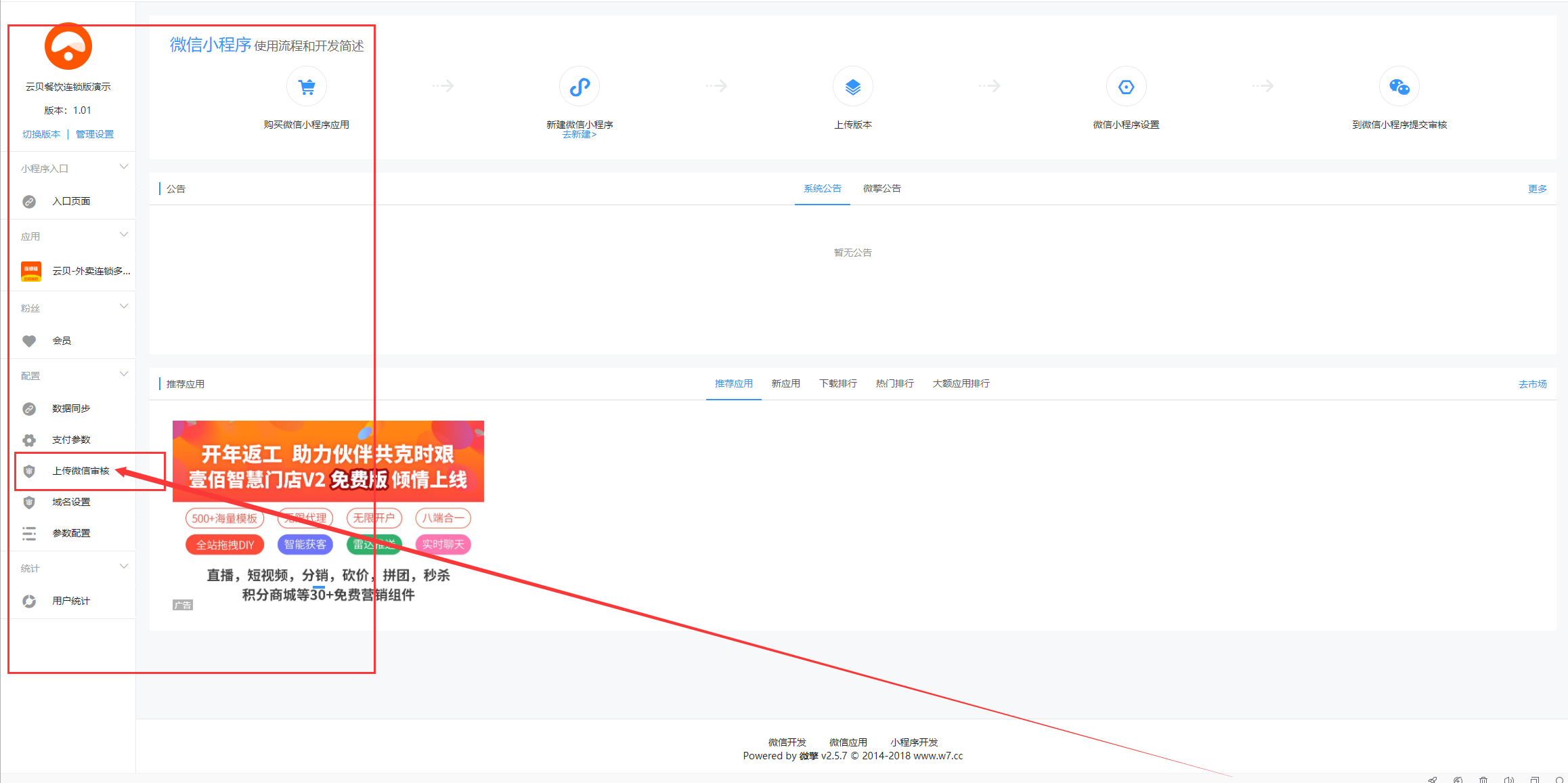Click 更多 link in announcements
Image resolution: width=1568 pixels, height=783 pixels.
tap(1538, 189)
